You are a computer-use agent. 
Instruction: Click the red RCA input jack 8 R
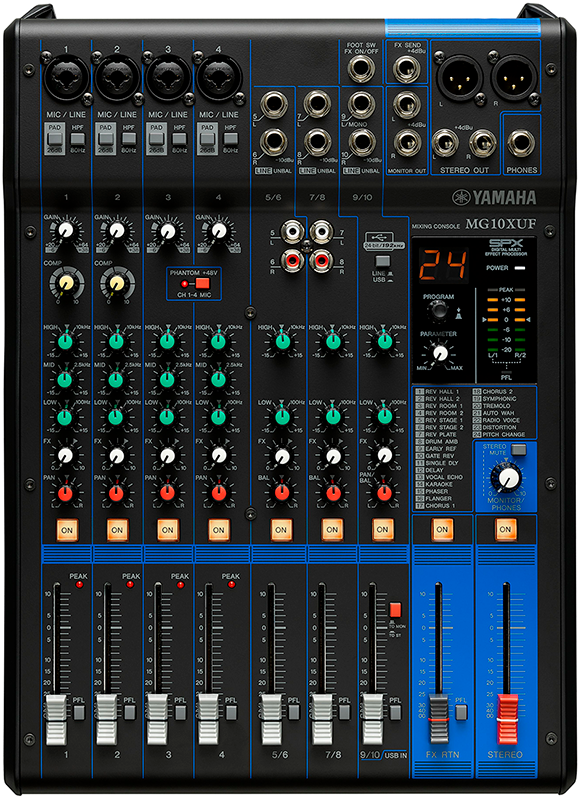pyautogui.click(x=321, y=261)
